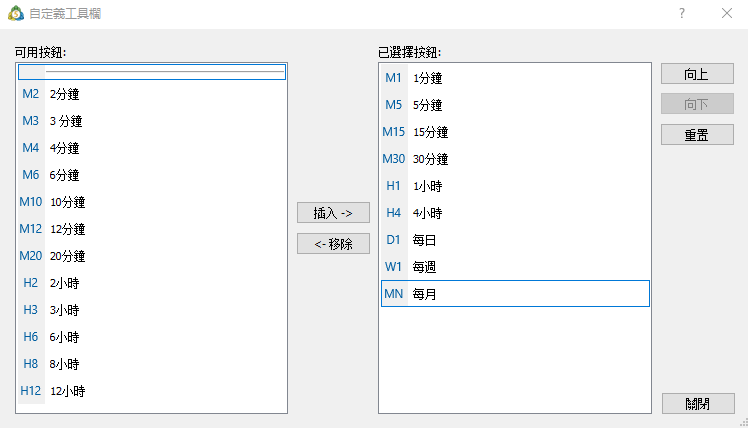Select the H1 timeframe icon
The width and height of the screenshot is (748, 428).
[x=394, y=186]
